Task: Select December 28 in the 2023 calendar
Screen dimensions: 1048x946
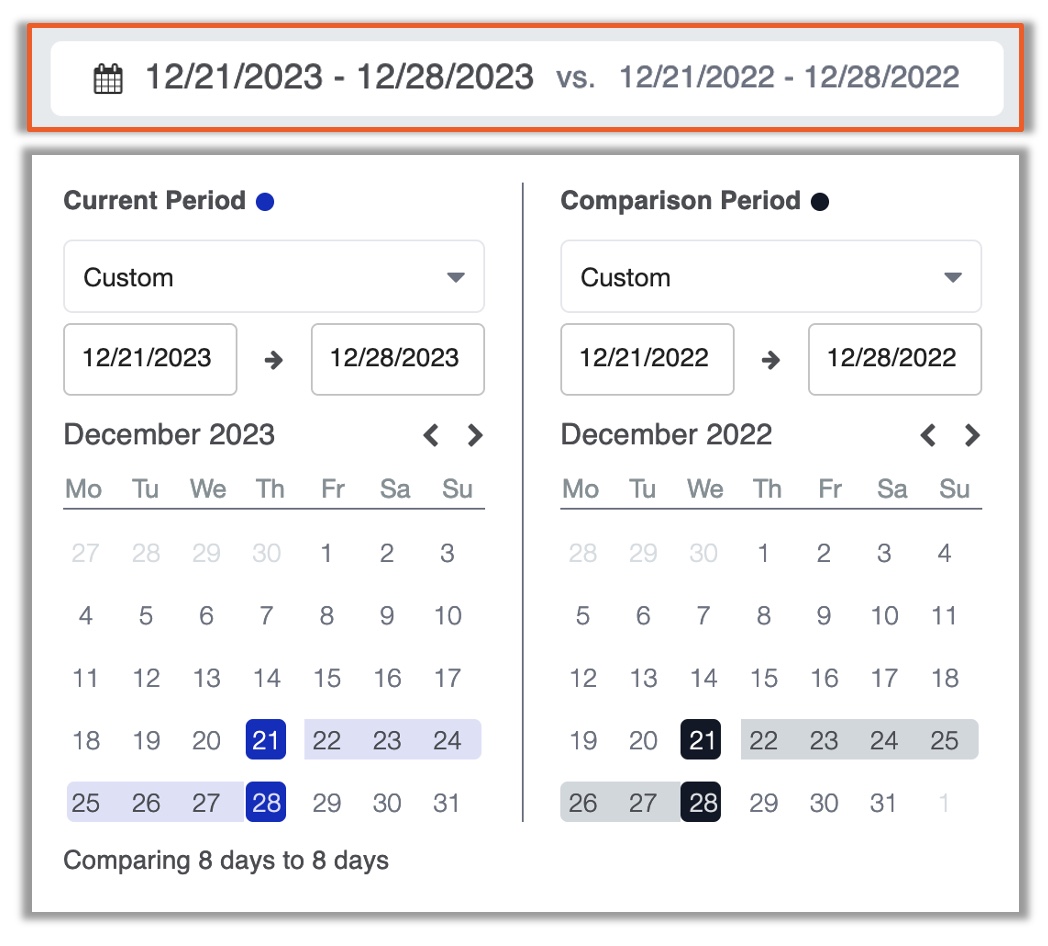Action: [x=266, y=802]
